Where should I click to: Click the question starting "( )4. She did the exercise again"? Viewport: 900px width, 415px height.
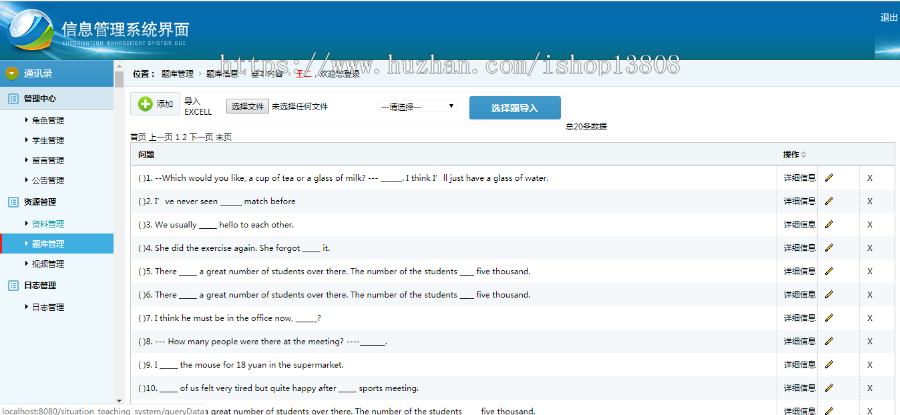tap(234, 248)
